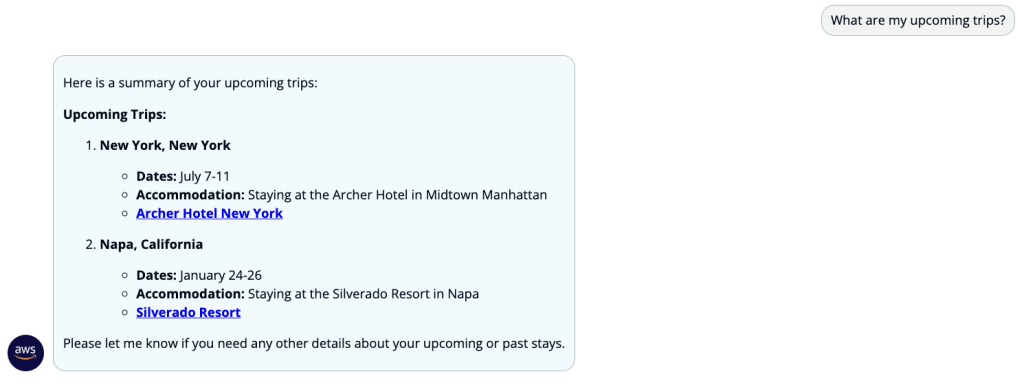Click the bullet marker beside Silverado Resort link
The height and width of the screenshot is (385, 1024).
125,313
